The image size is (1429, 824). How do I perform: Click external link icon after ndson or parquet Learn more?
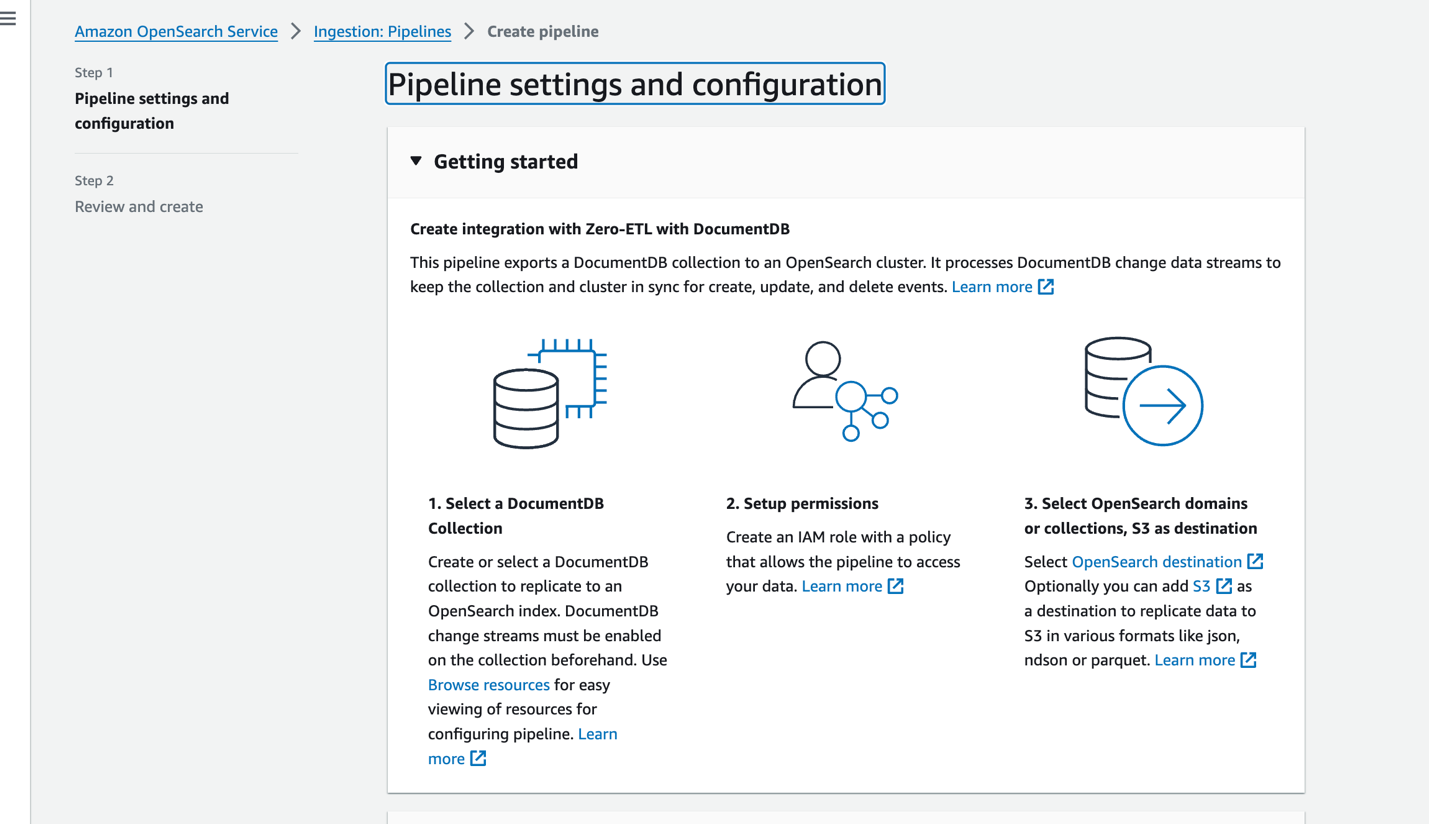pyautogui.click(x=1248, y=660)
